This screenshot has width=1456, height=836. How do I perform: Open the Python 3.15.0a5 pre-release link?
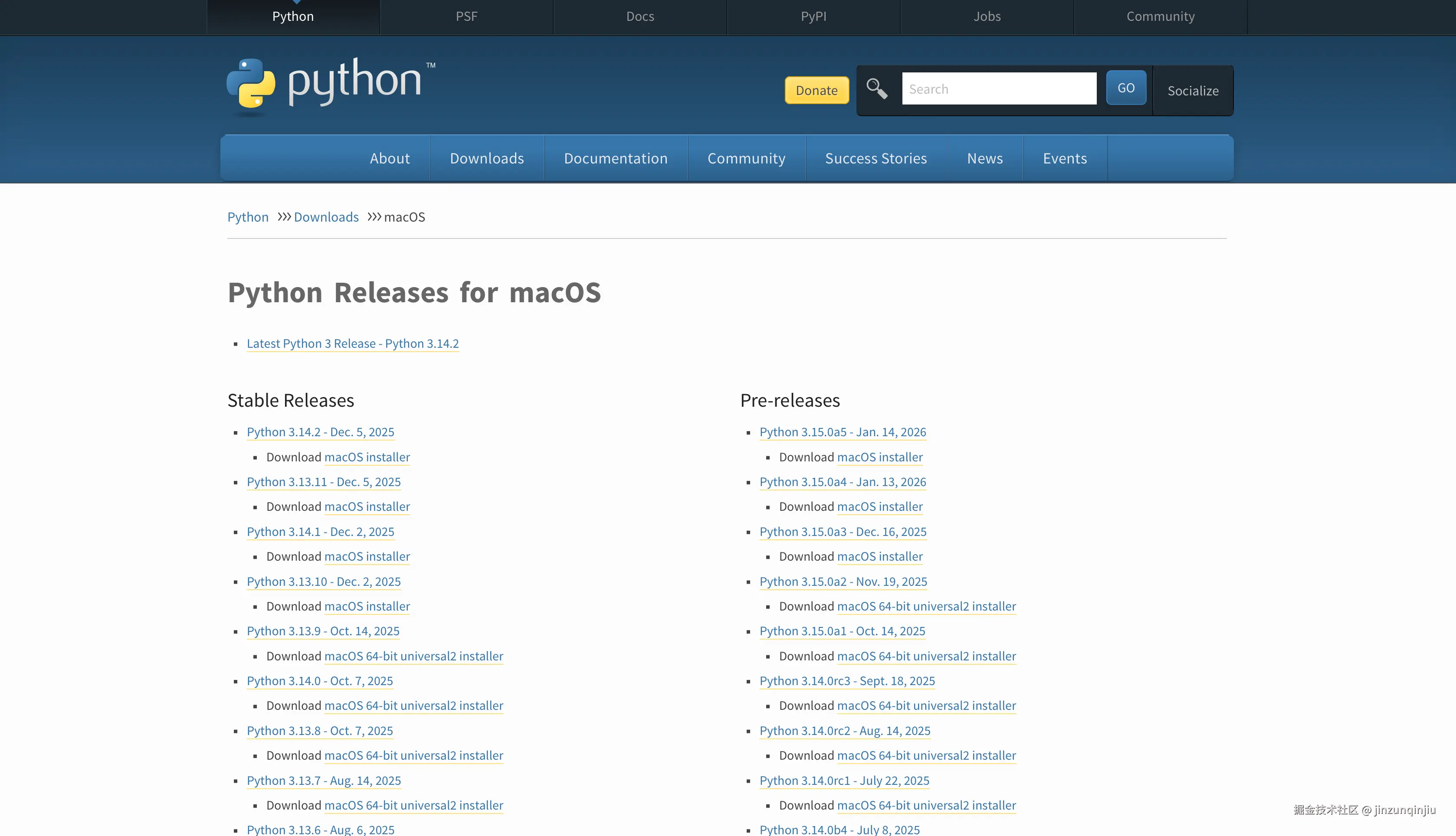[842, 432]
